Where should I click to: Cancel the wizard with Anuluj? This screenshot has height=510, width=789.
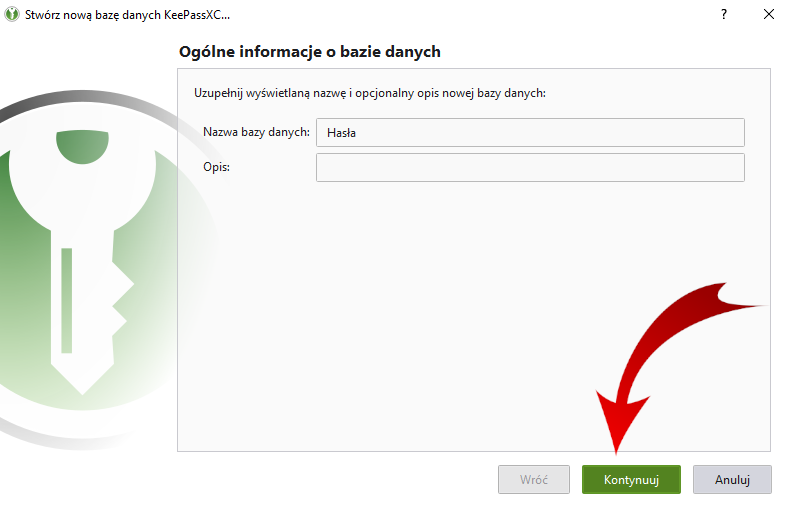pos(732,479)
